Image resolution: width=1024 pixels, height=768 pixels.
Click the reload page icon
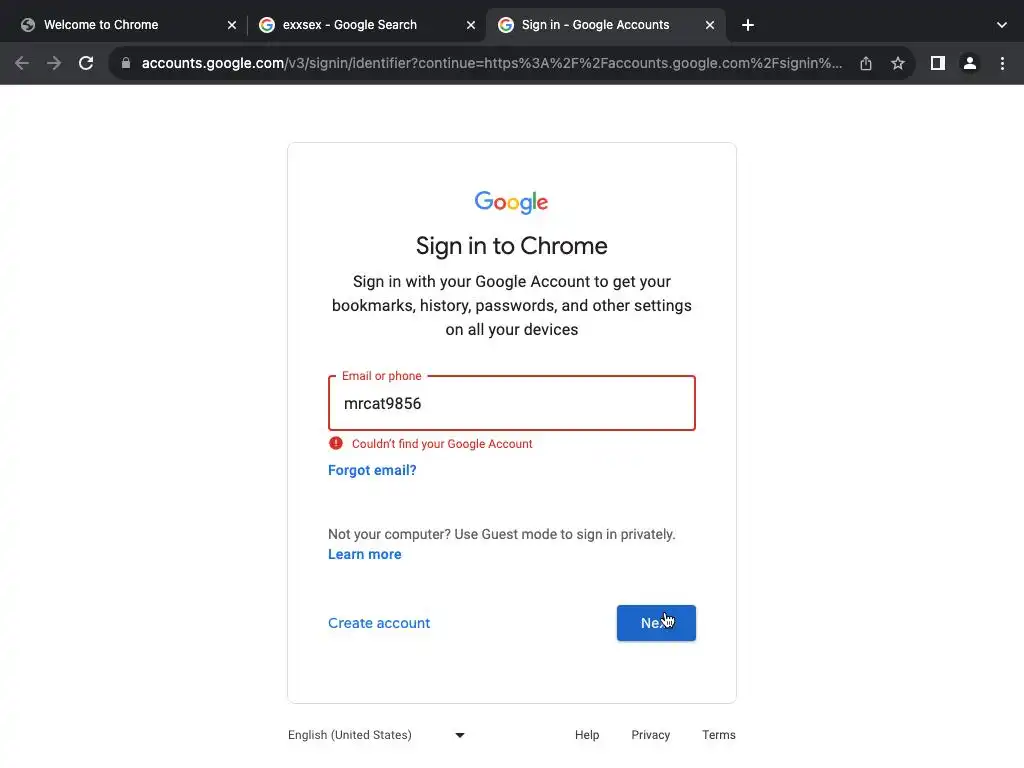pos(86,63)
